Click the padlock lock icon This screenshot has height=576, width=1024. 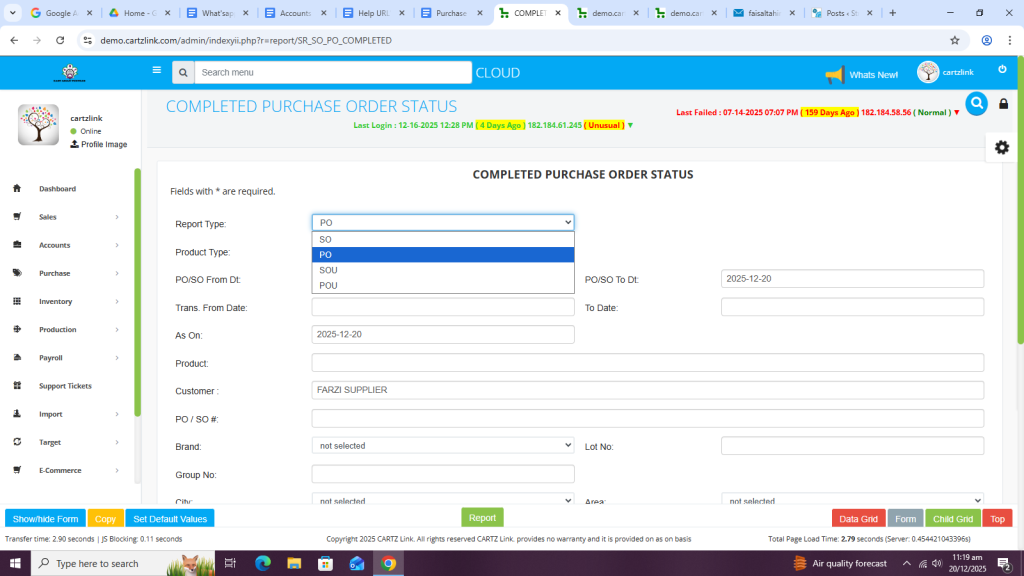(1003, 104)
